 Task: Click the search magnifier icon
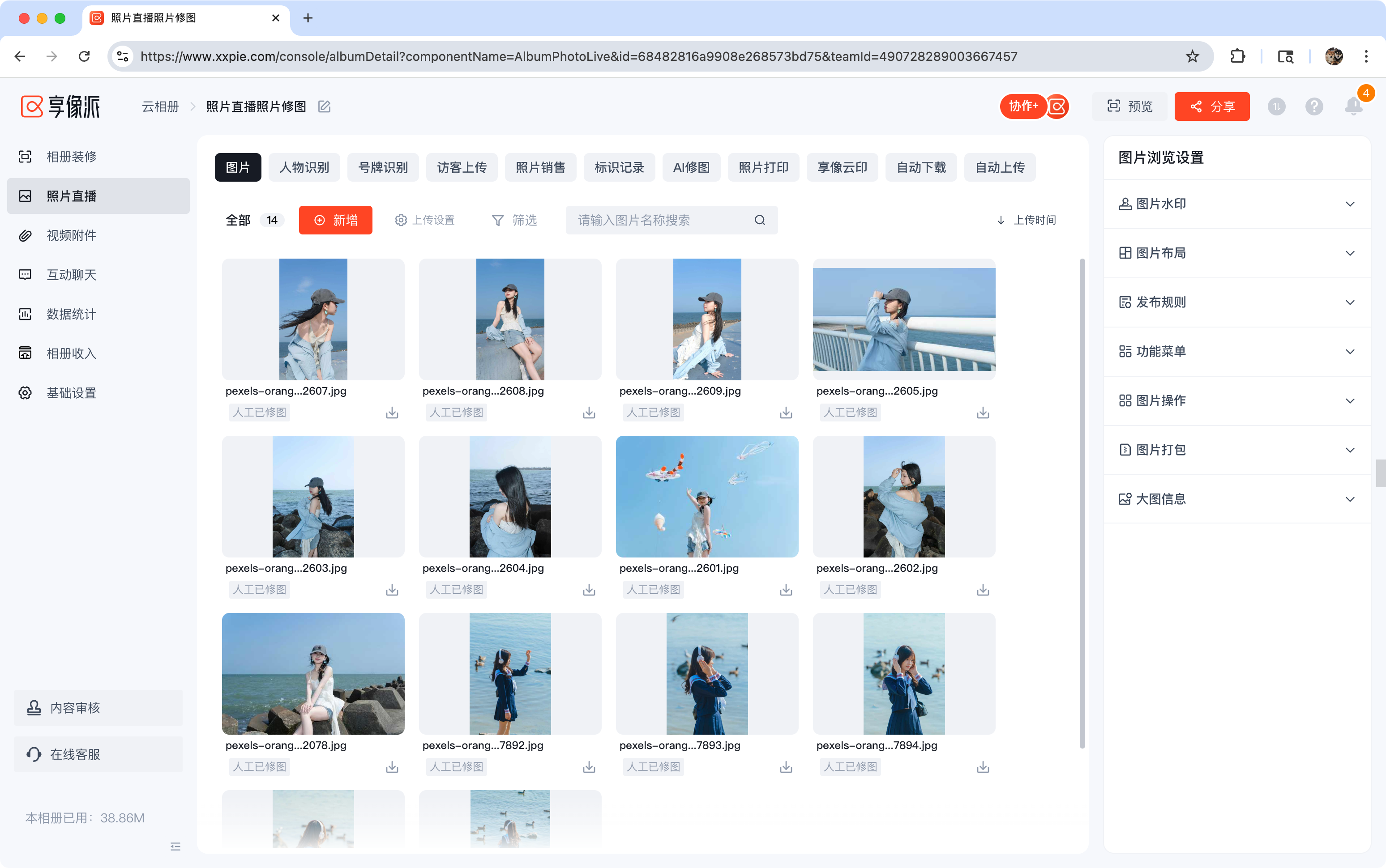759,221
